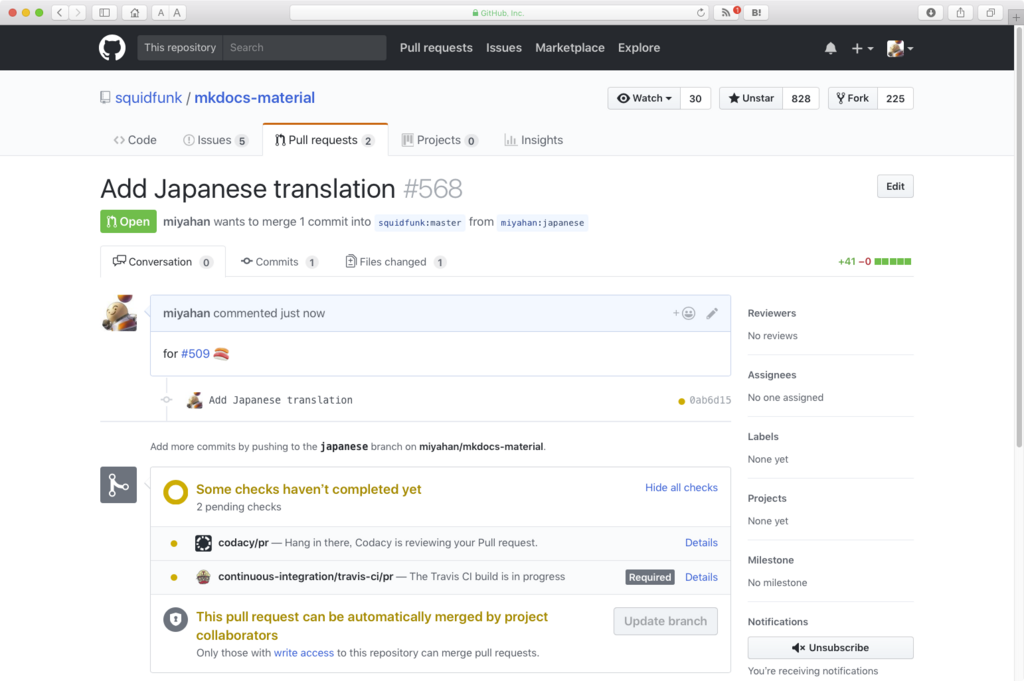Click the Safari home icon
The height and width of the screenshot is (681, 1024).
pyautogui.click(x=135, y=12)
